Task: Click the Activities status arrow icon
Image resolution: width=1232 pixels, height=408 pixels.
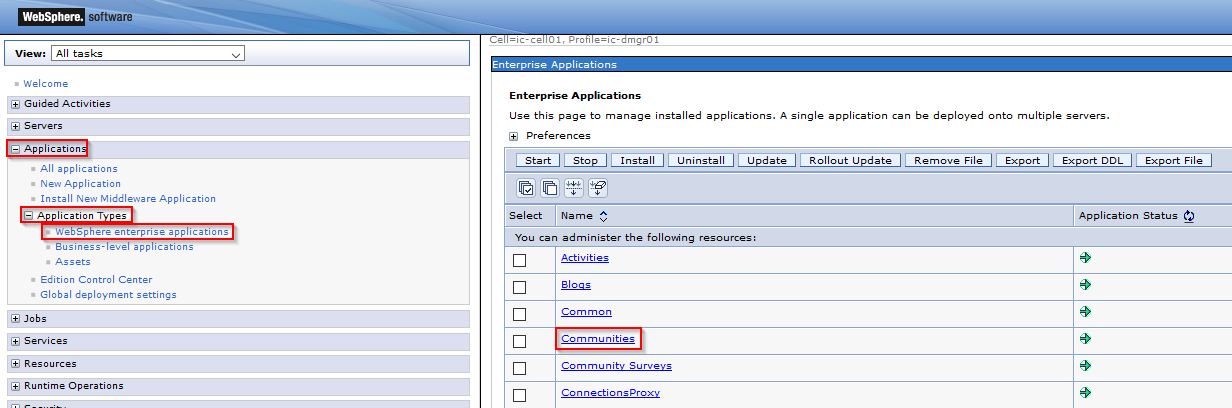Action: 1085,258
